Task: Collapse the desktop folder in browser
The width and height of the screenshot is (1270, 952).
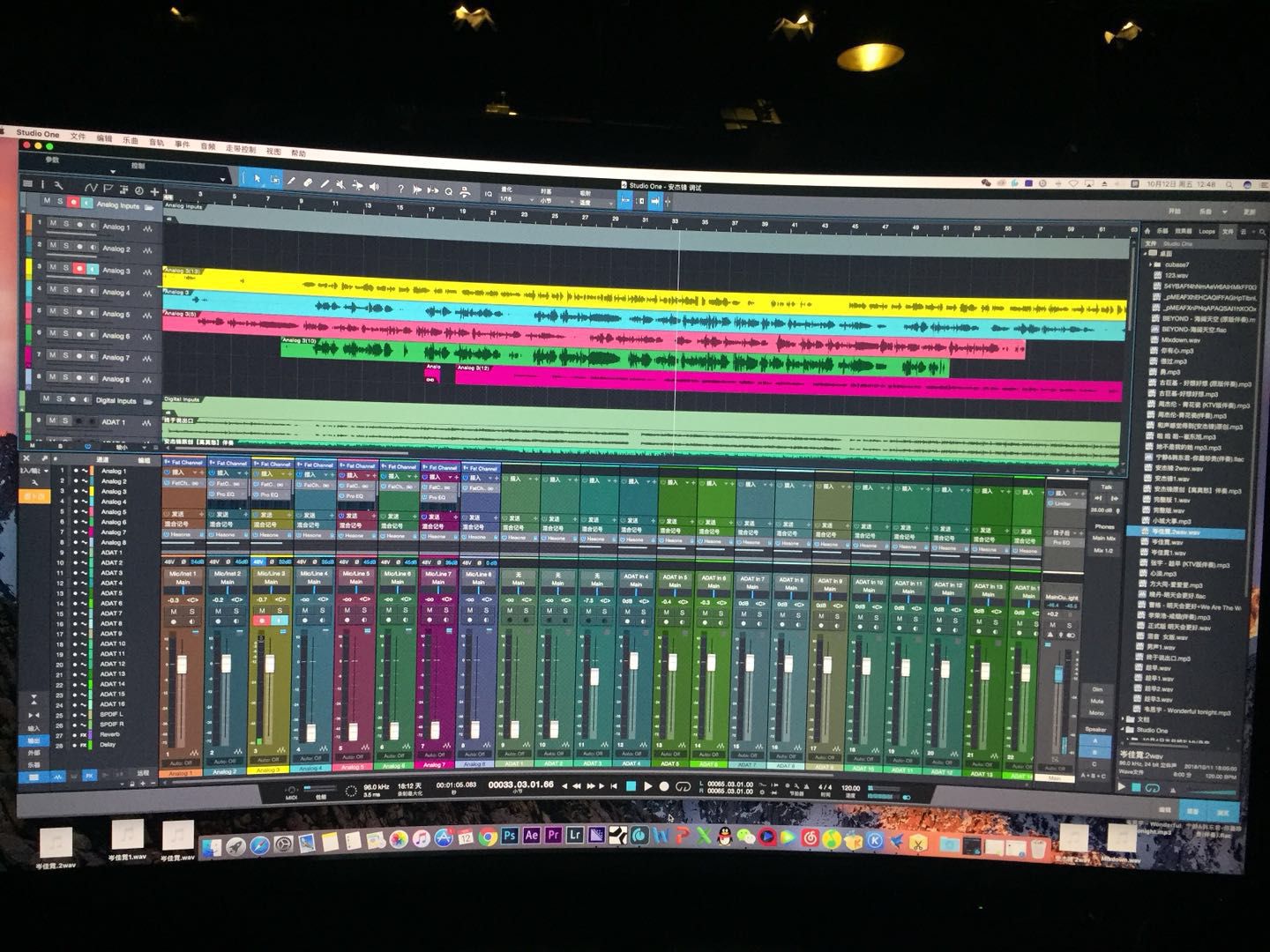Action: [1145, 254]
